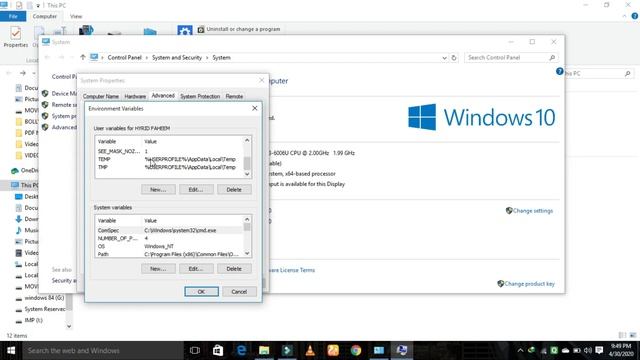
Task: Cancel the Environment Variables dialog
Action: coord(239,291)
